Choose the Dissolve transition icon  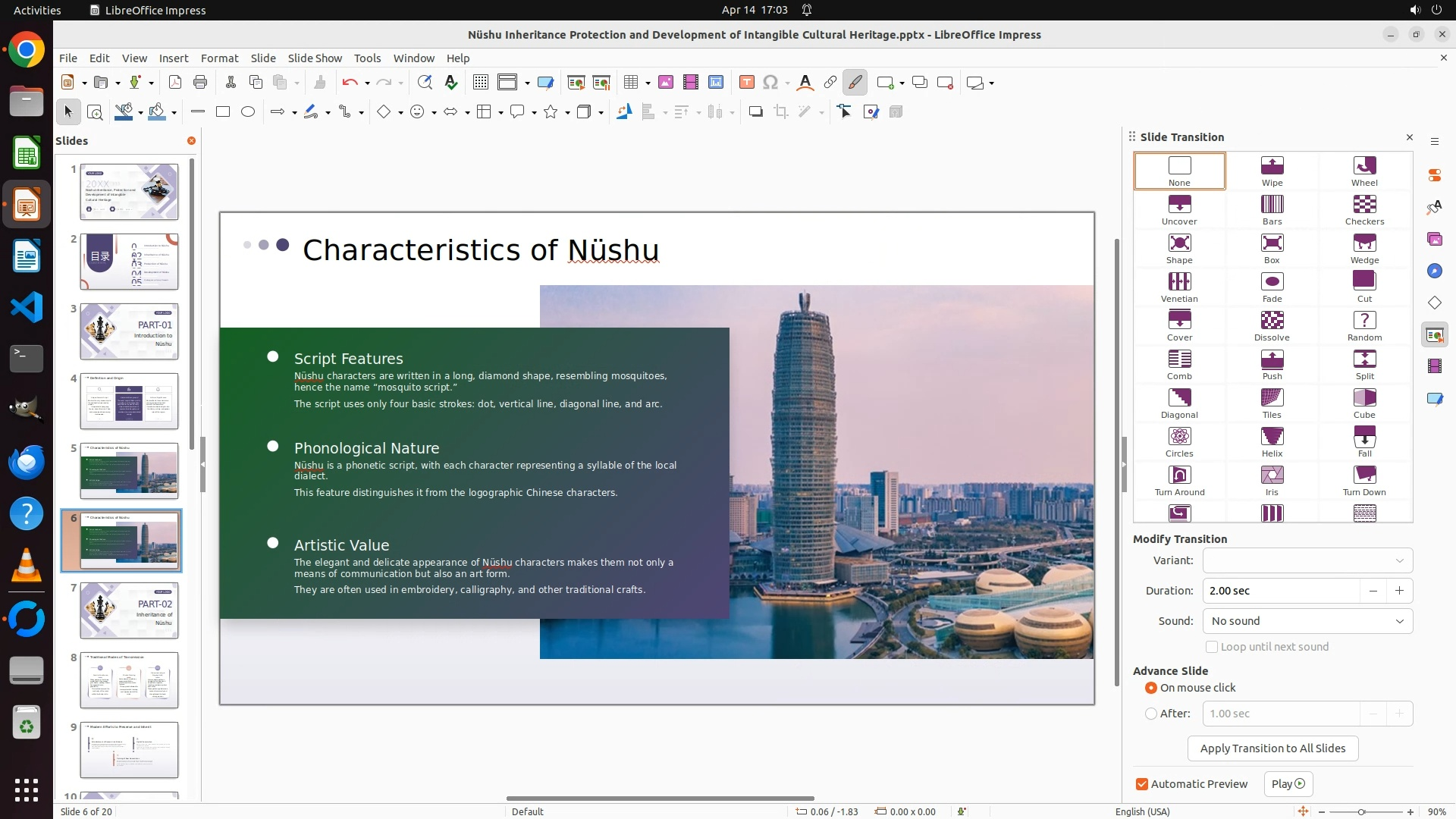pyautogui.click(x=1272, y=325)
